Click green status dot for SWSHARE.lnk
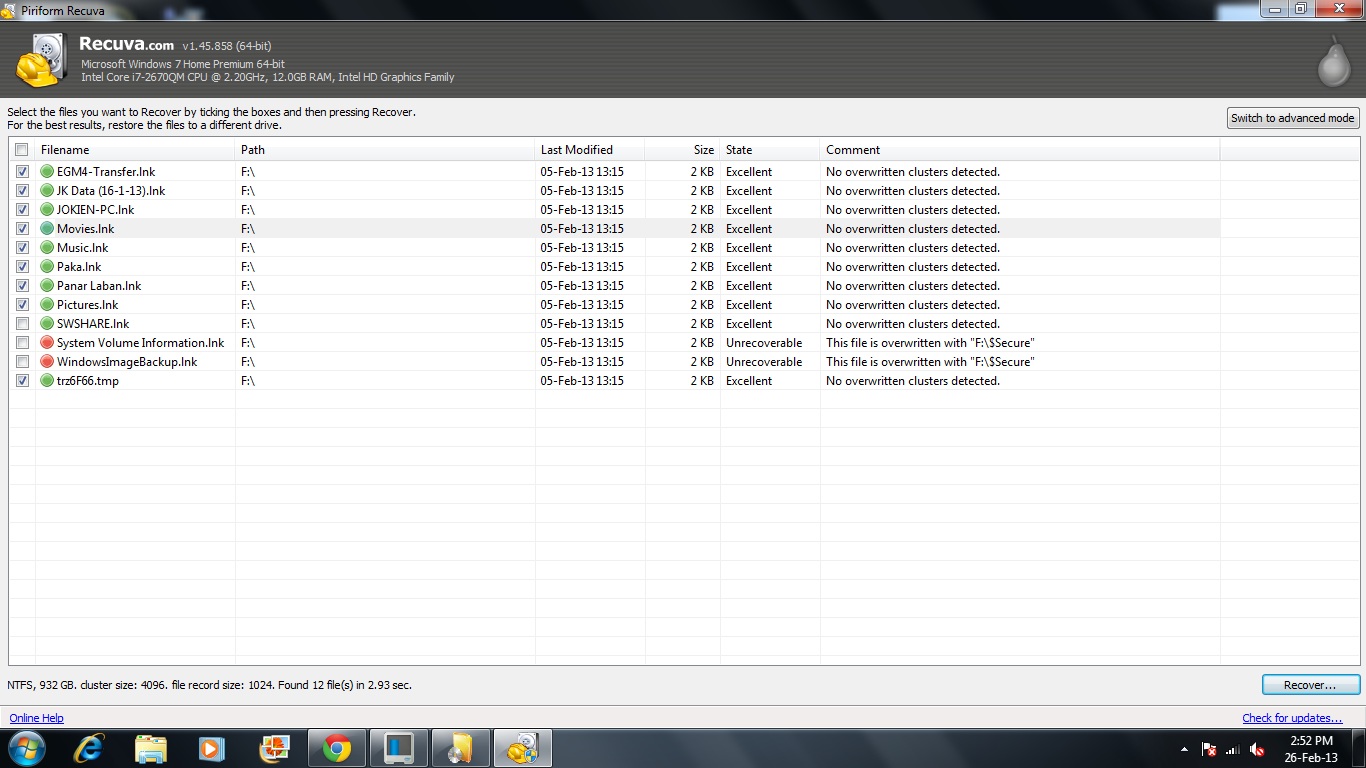The image size is (1366, 768). coord(47,324)
